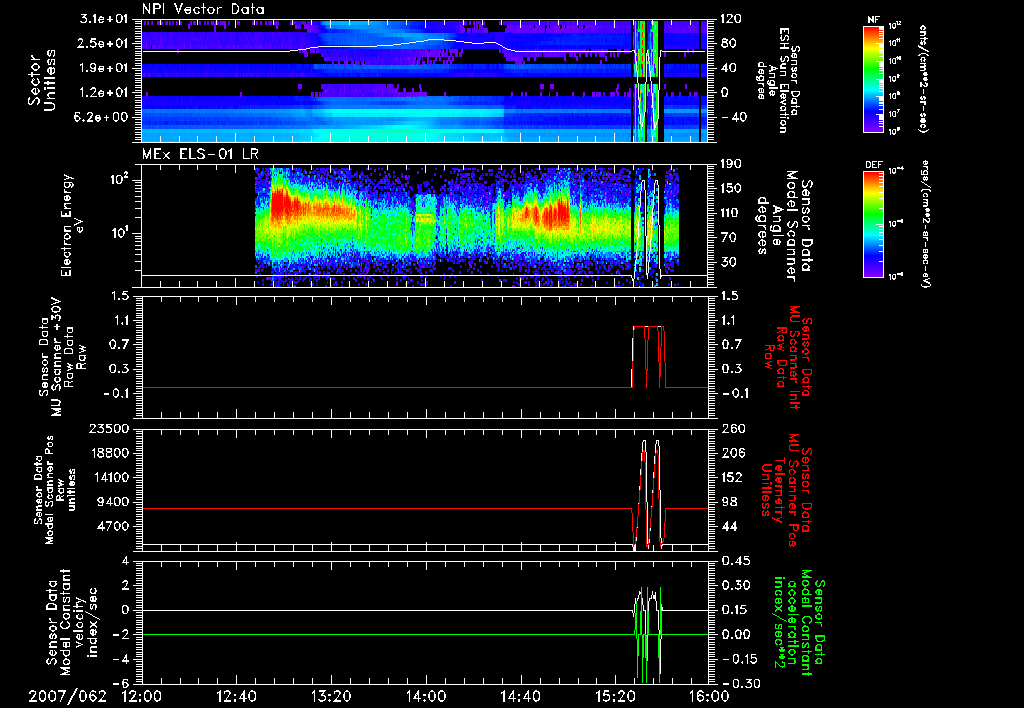This screenshot has width=1024, height=708.
Task: Click the DEF color scale bar
Action: point(874,224)
